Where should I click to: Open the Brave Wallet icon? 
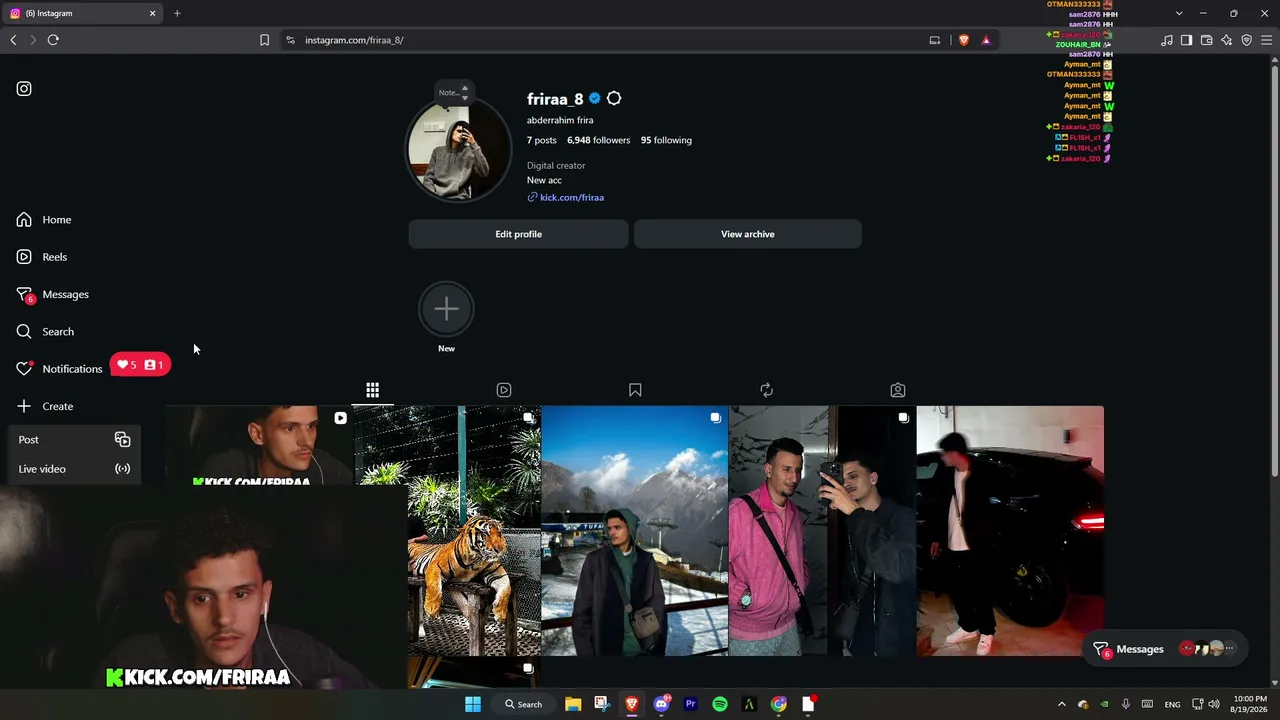[x=1206, y=40]
